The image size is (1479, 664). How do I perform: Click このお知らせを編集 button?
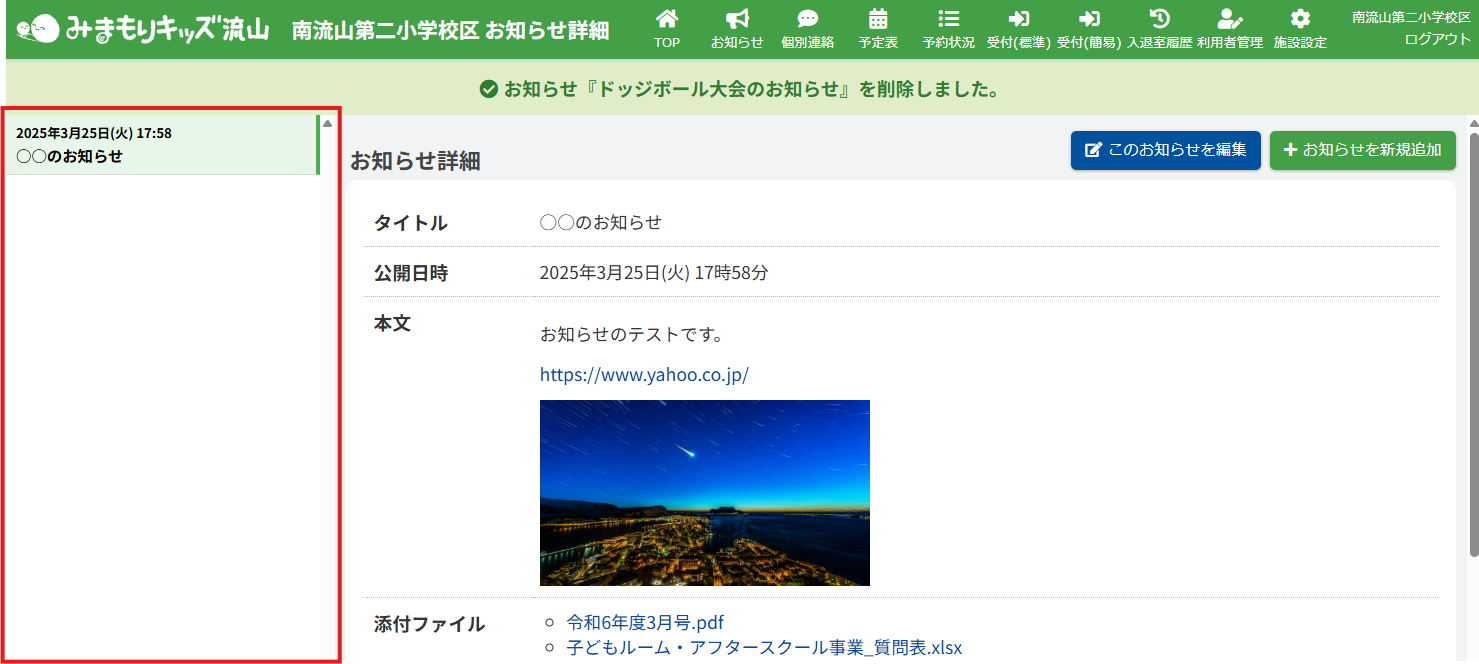click(x=1165, y=150)
